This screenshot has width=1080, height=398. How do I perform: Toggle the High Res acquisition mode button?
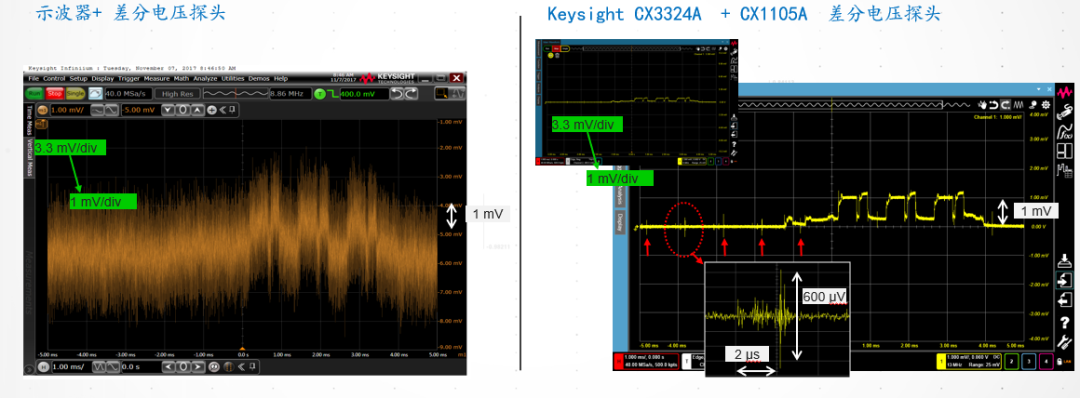tap(177, 94)
